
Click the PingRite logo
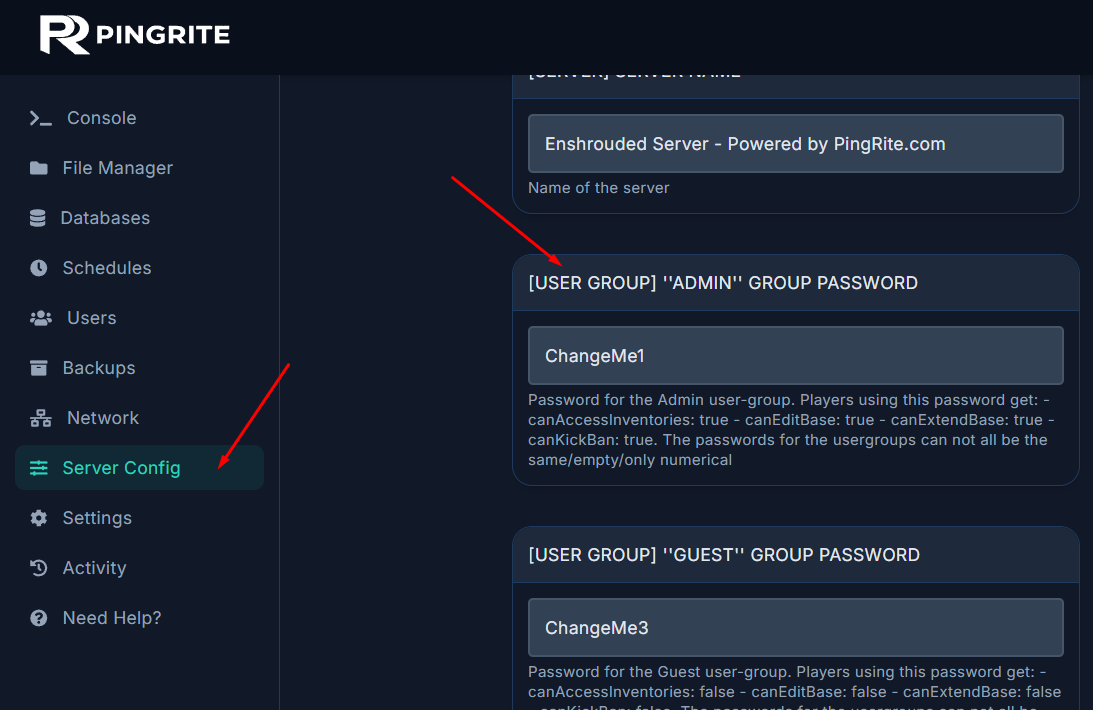[x=135, y=35]
